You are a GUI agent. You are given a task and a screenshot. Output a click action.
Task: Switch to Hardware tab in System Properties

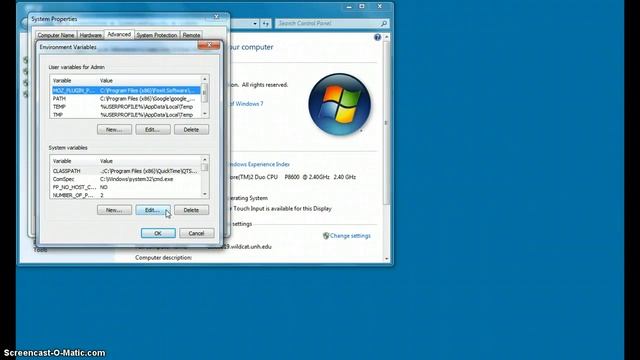[90, 36]
